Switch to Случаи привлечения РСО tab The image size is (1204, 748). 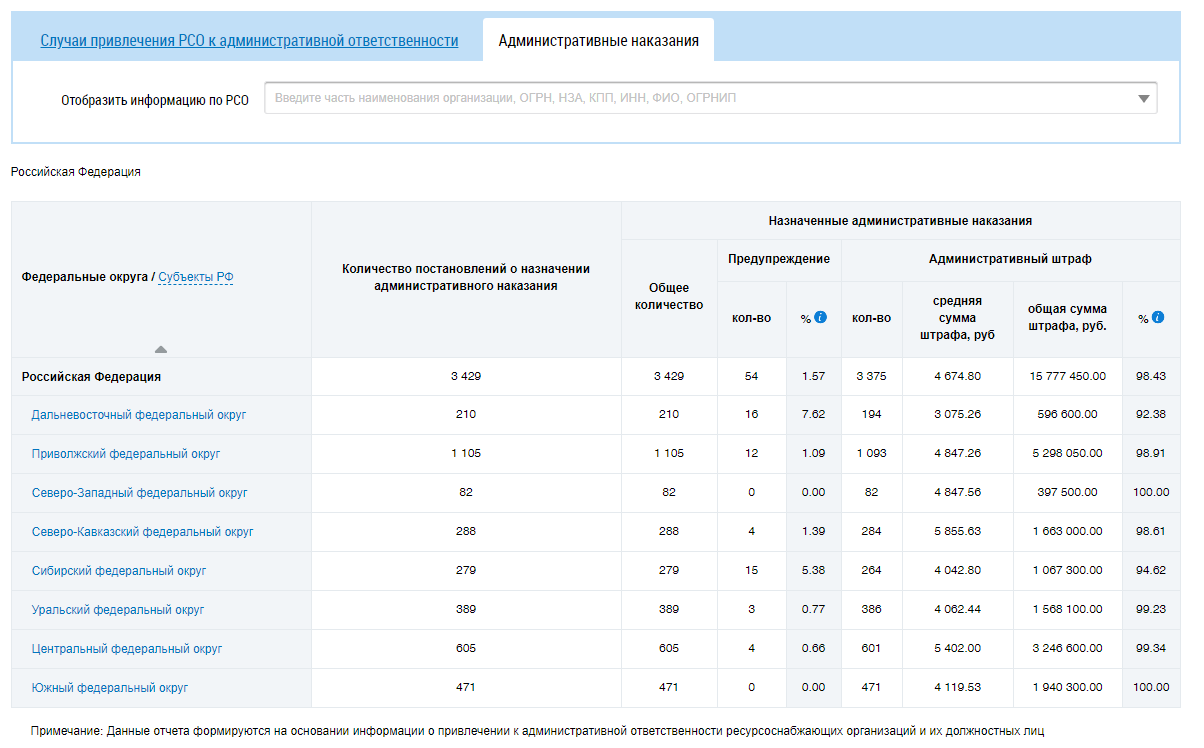[x=249, y=41]
